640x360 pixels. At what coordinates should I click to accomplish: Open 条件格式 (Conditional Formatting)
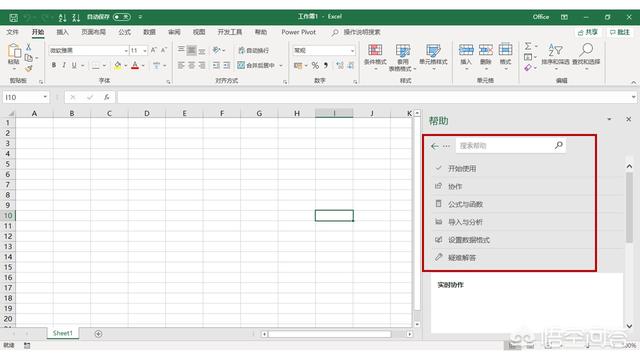375,57
